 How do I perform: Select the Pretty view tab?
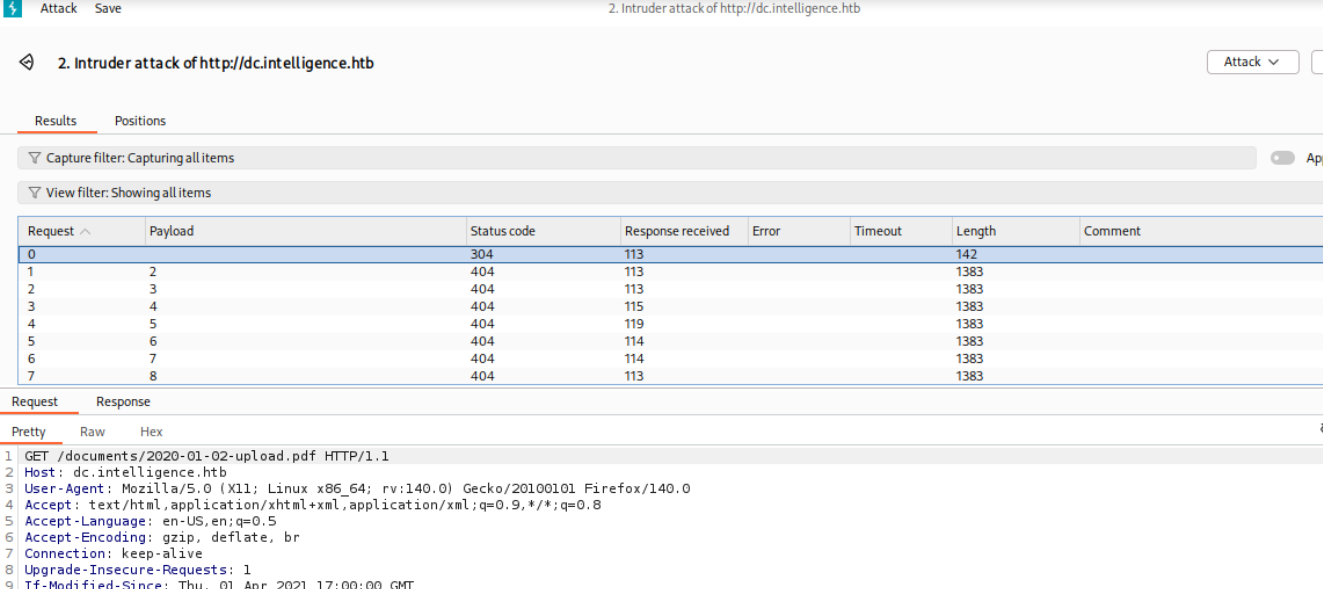tap(29, 432)
